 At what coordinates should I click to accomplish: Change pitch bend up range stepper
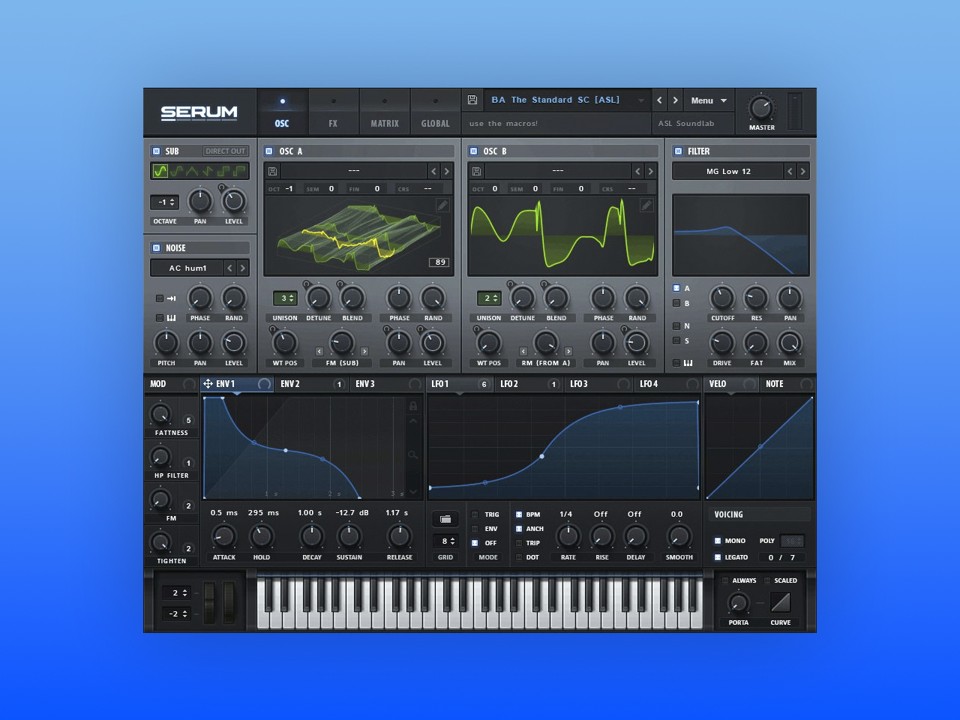pyautogui.click(x=177, y=593)
